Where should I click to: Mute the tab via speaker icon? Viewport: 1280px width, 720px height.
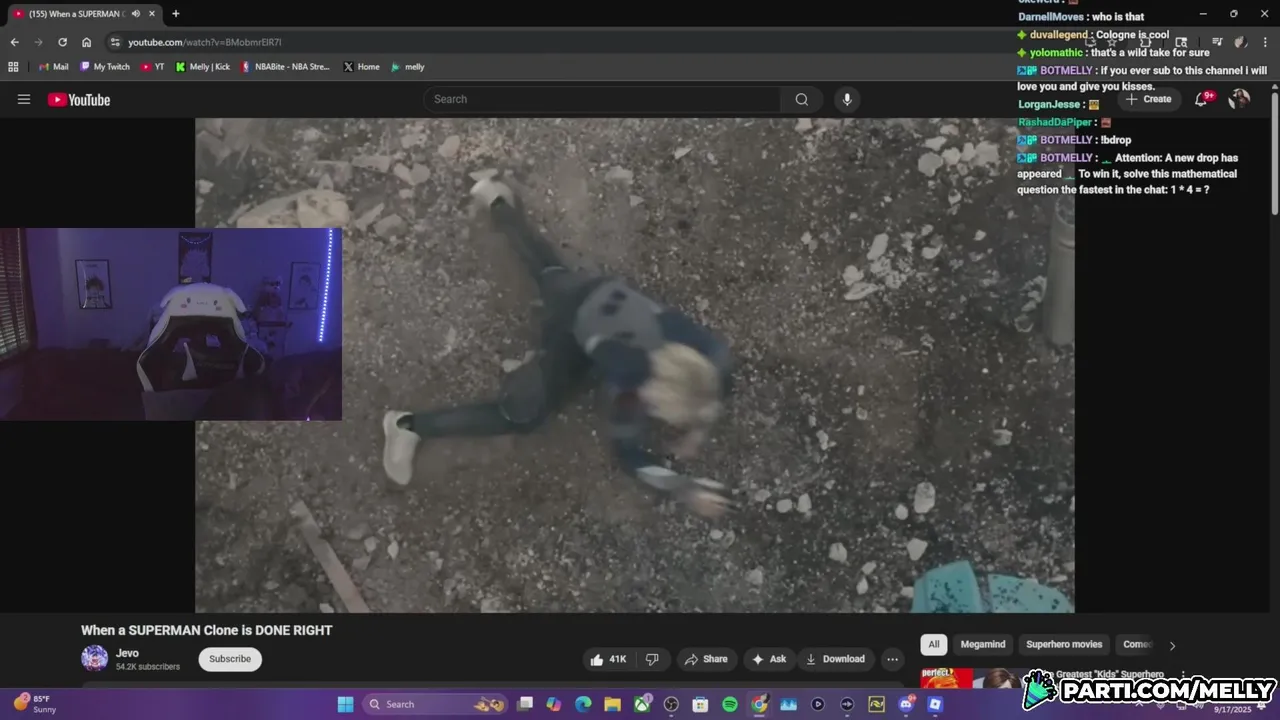135,14
